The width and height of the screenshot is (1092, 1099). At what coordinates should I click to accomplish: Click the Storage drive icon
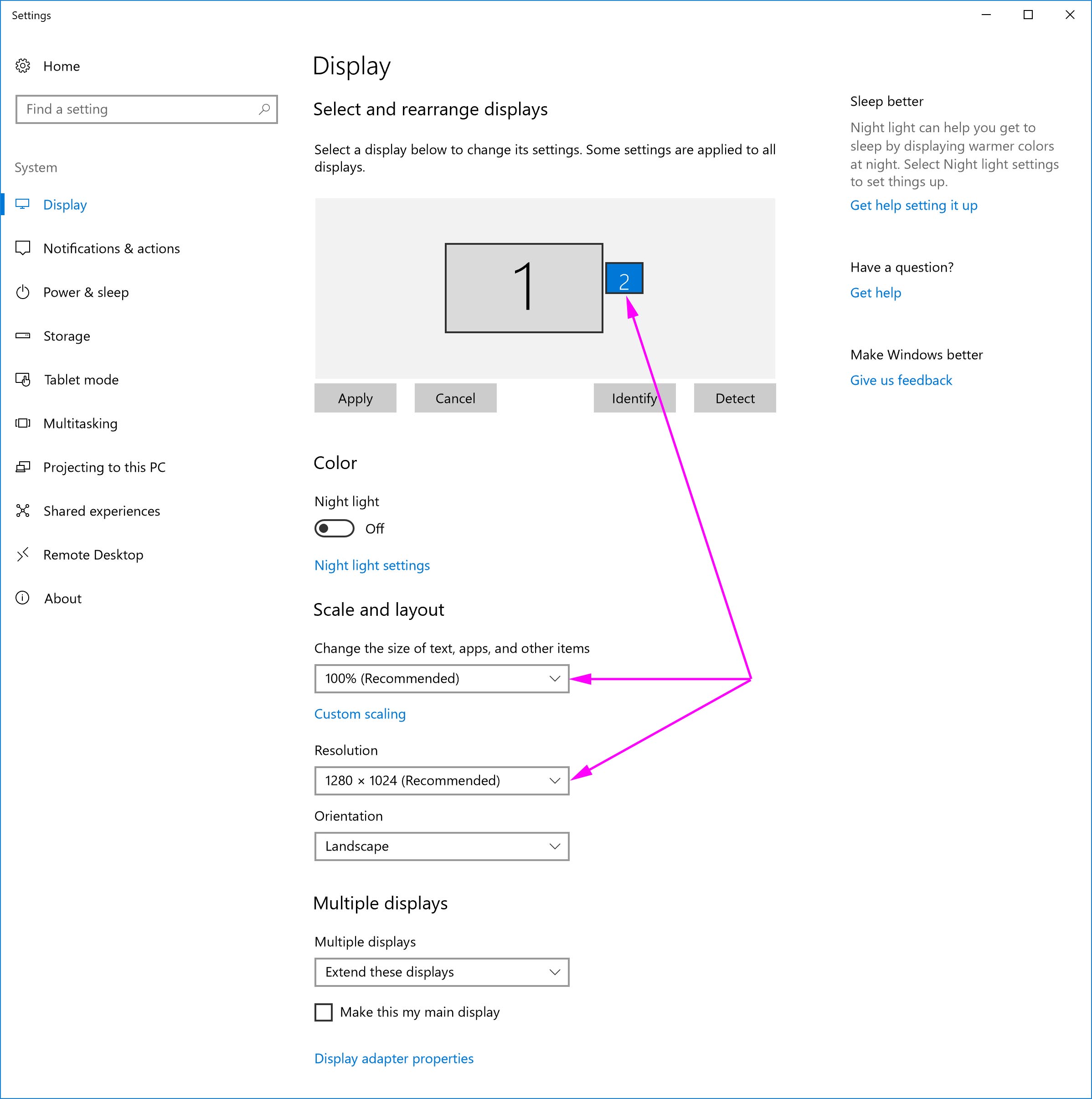point(23,335)
